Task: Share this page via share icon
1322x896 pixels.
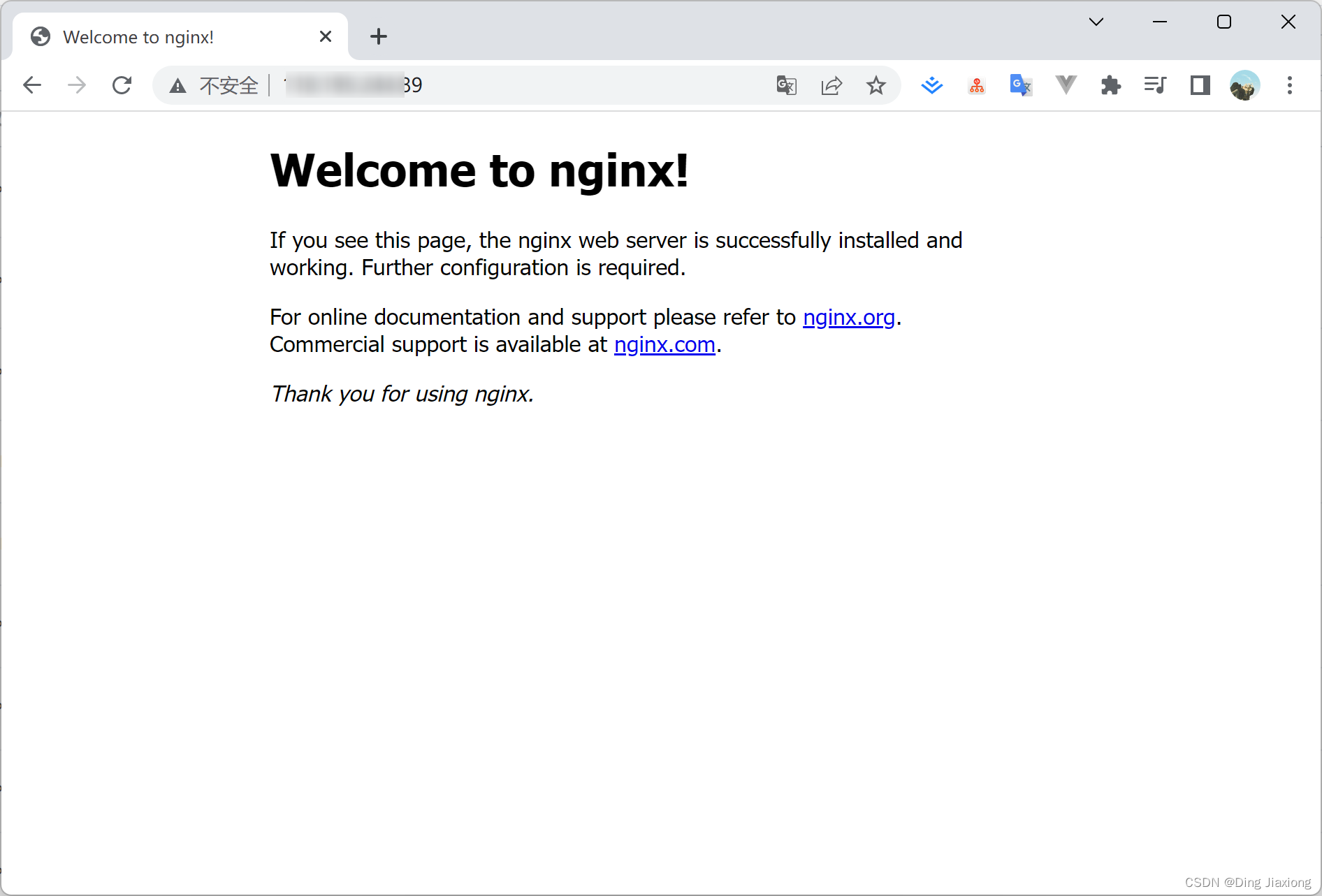Action: tap(831, 85)
